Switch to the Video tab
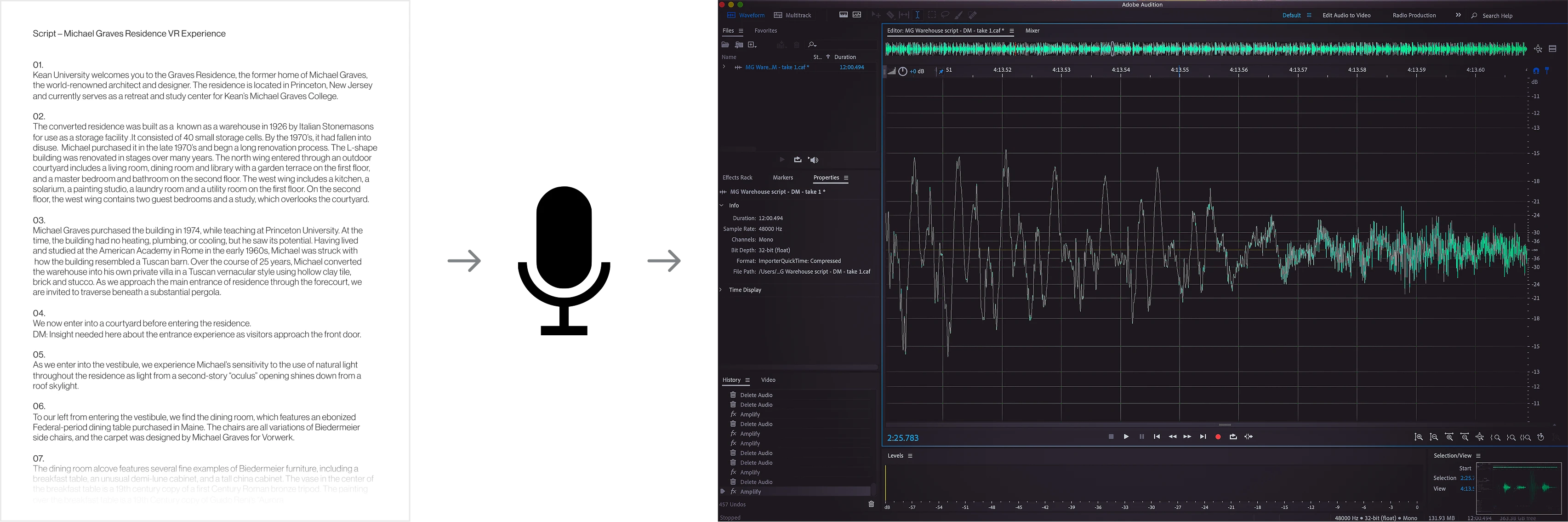The height and width of the screenshot is (522, 1568). (x=768, y=379)
